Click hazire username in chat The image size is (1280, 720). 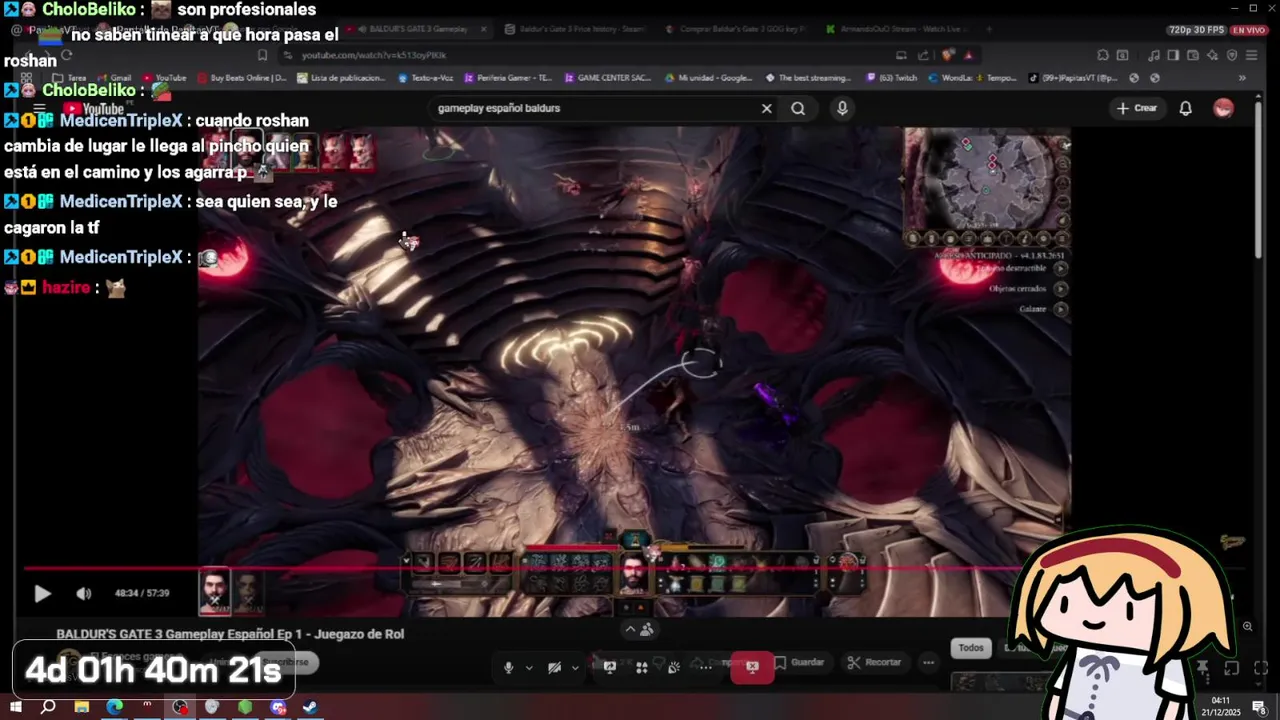coord(66,287)
